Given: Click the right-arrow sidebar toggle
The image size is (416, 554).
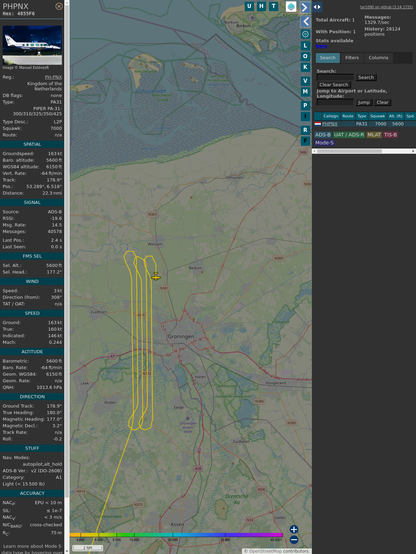Looking at the screenshot, I should click(x=305, y=7).
